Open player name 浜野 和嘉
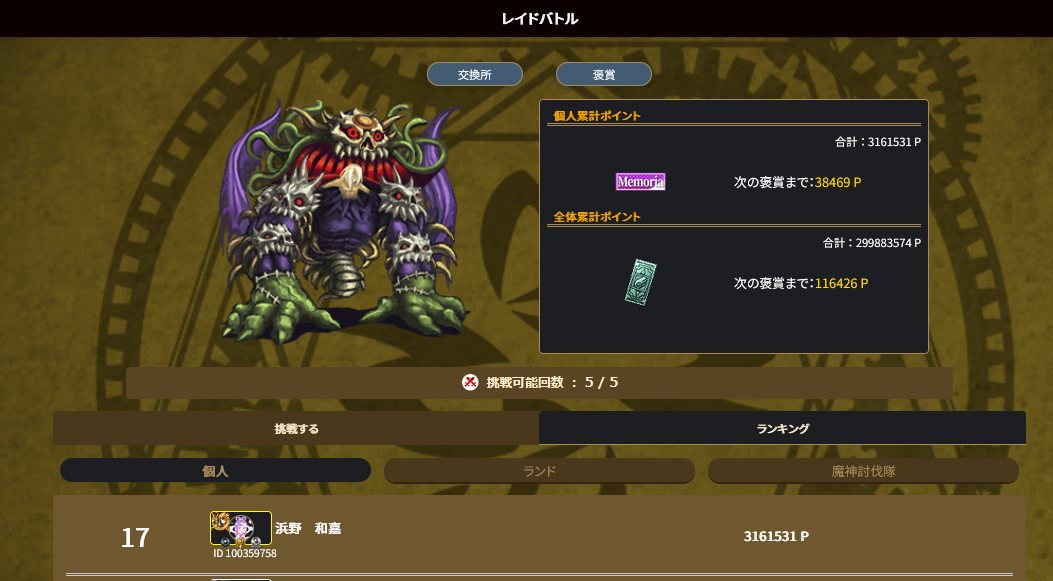The image size is (1053, 581). coord(308,529)
